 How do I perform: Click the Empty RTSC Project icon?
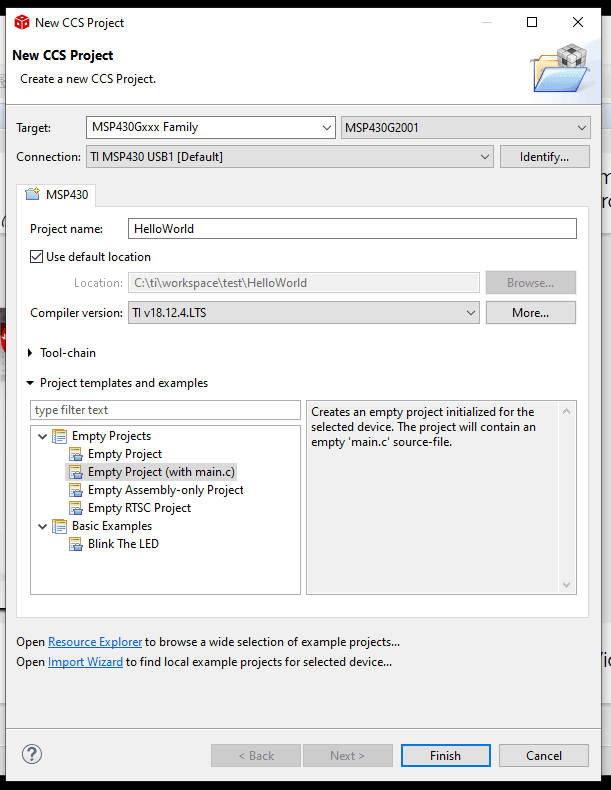[x=75, y=508]
